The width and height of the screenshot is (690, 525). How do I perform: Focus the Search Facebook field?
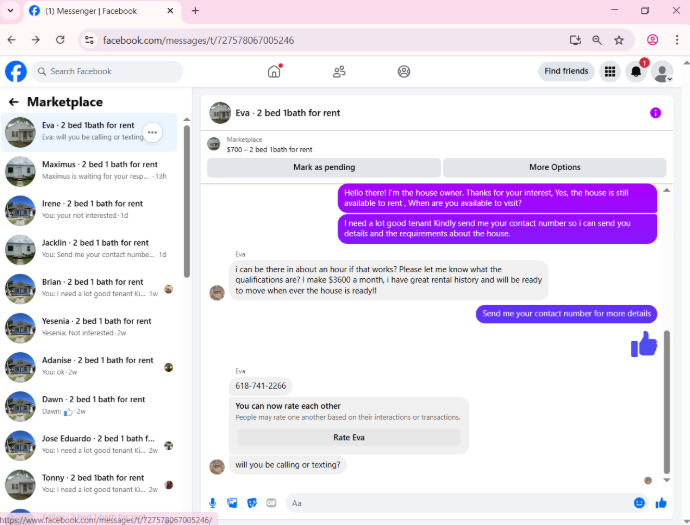click(x=107, y=71)
